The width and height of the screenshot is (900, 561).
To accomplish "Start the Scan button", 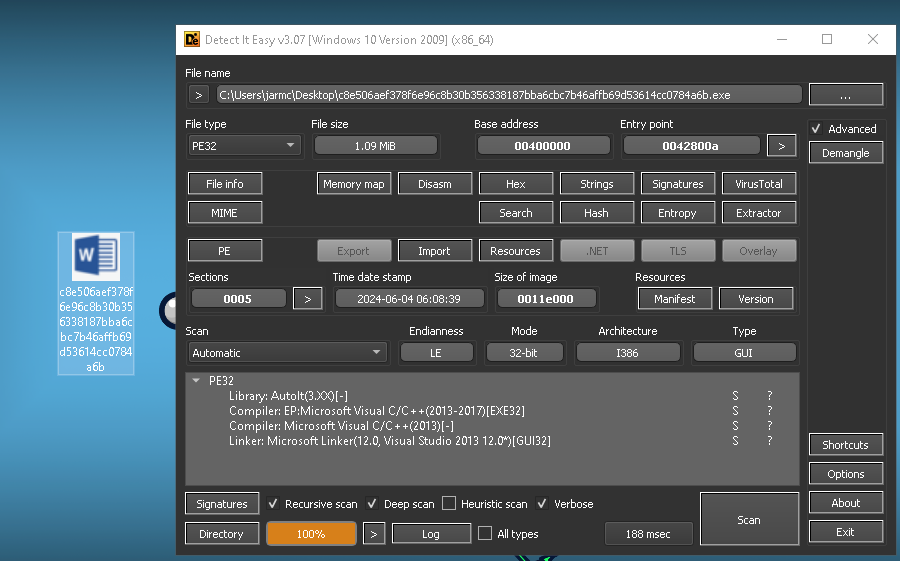I will click(x=749, y=519).
